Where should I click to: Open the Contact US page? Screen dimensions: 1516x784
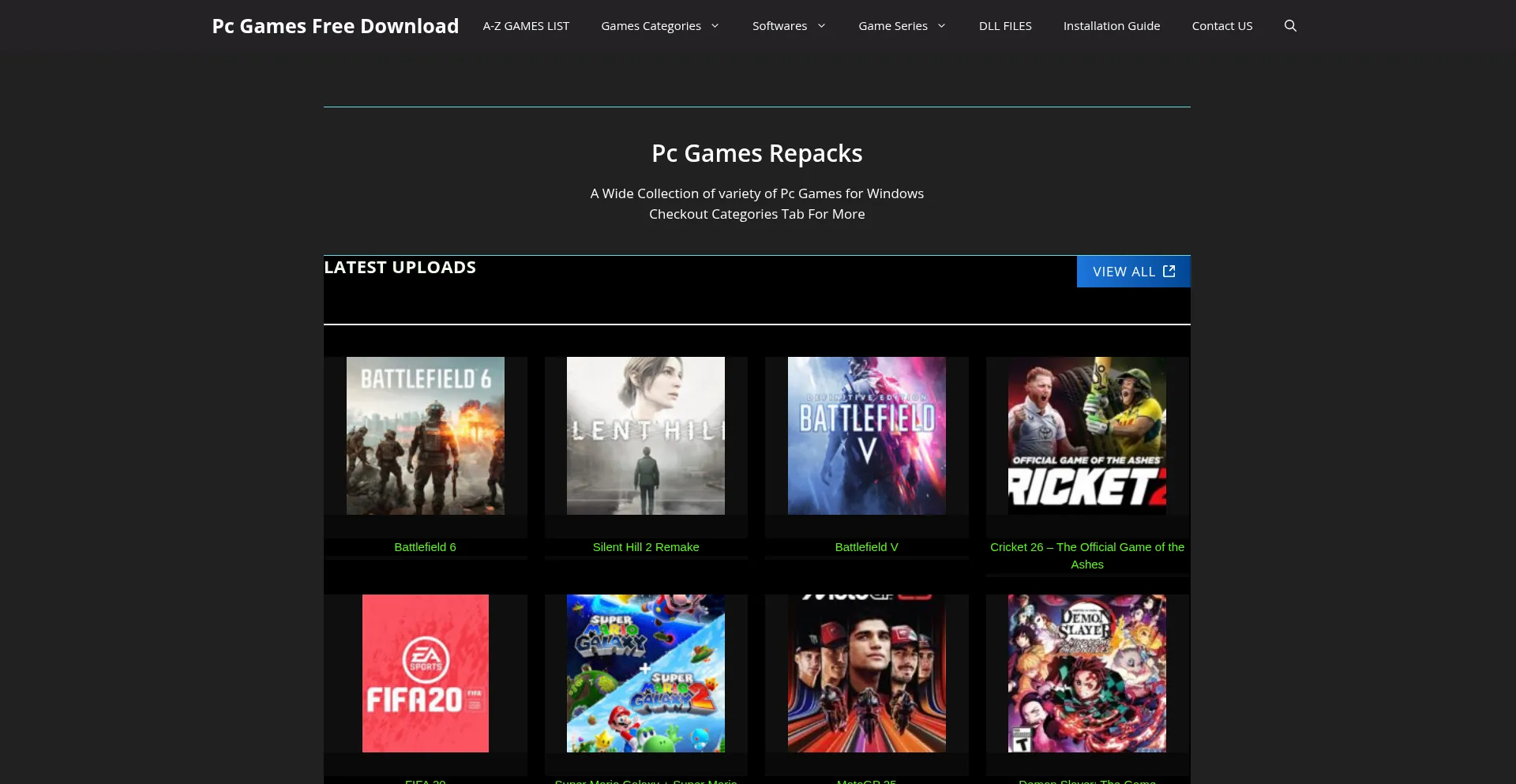[x=1221, y=26]
